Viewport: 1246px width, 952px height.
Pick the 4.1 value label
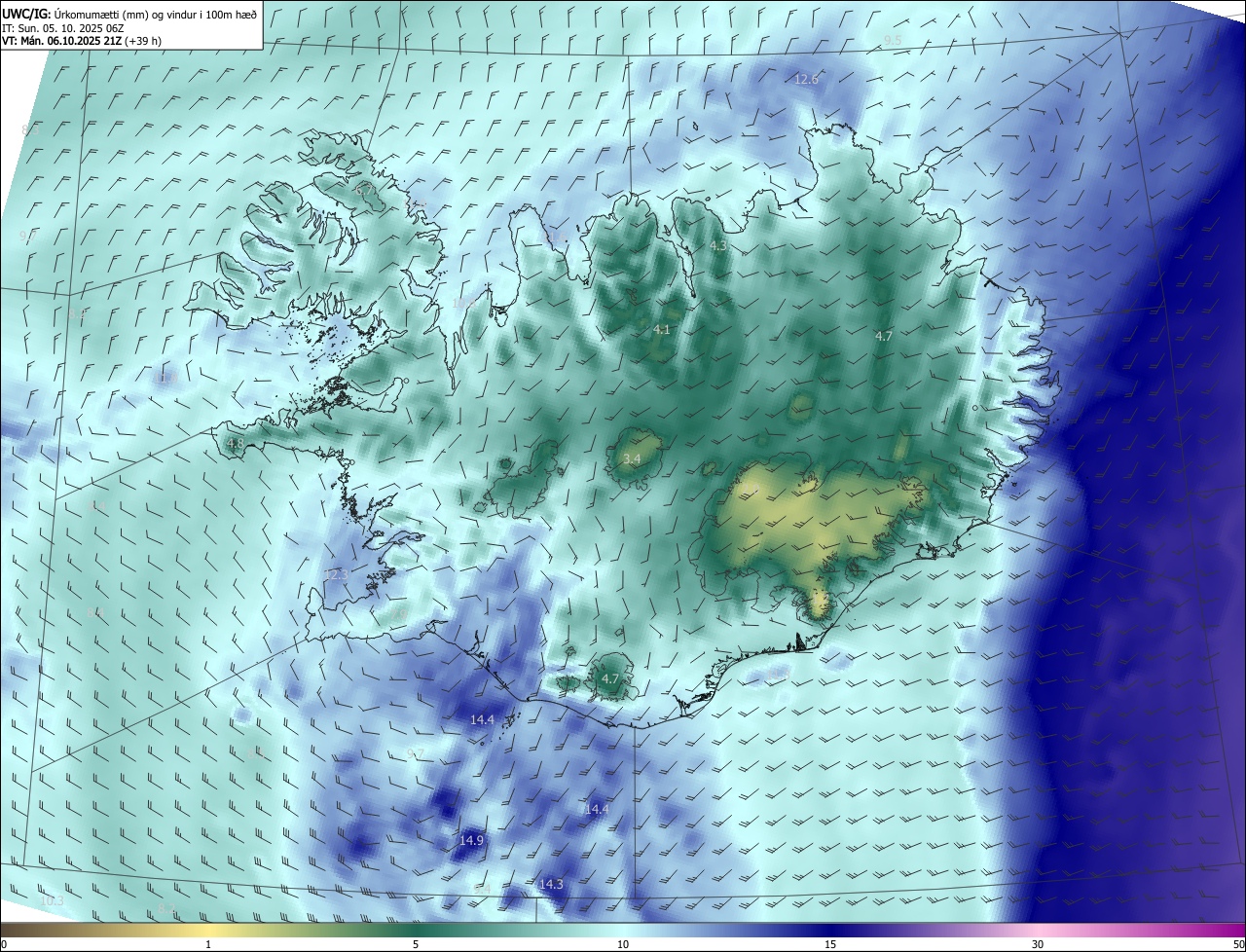tap(662, 330)
